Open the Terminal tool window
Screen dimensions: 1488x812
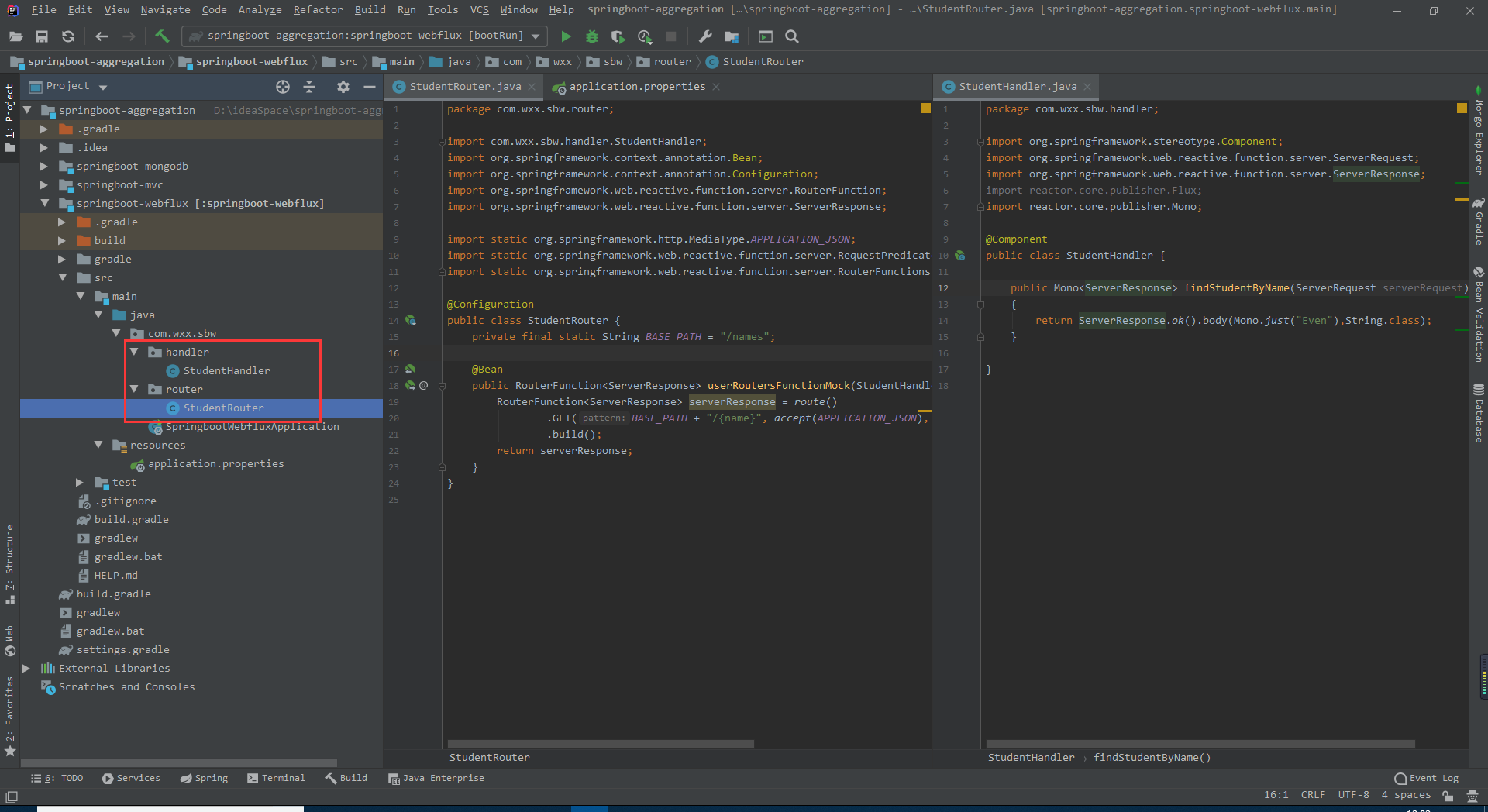pos(276,778)
